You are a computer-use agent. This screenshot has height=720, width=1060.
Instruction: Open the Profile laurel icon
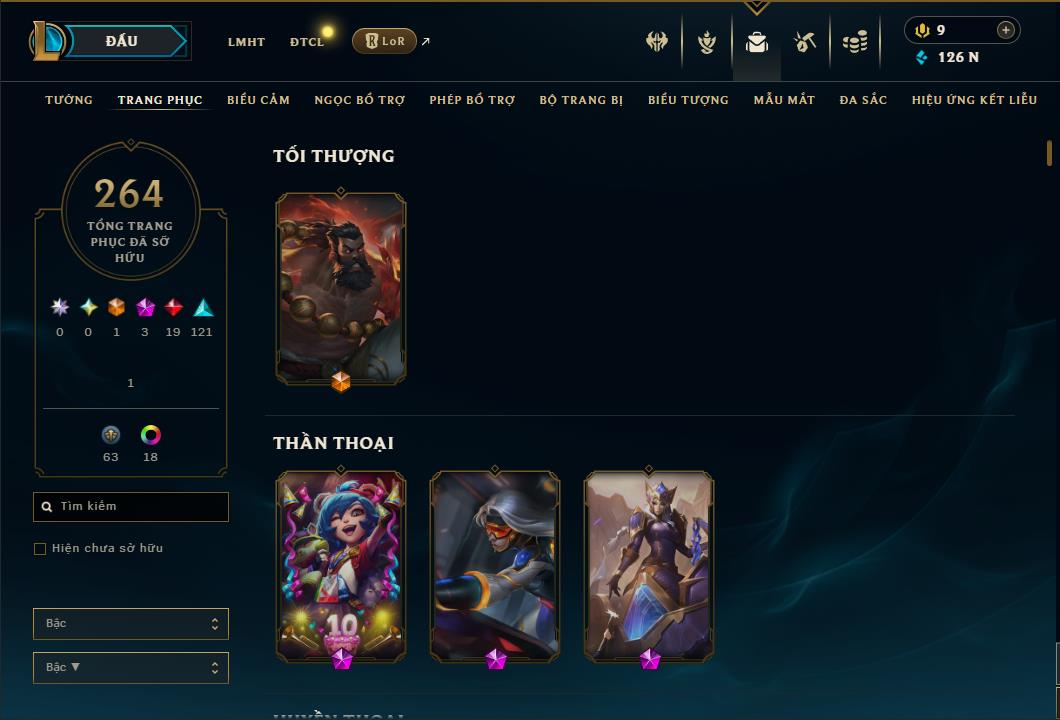pyautogui.click(x=707, y=42)
